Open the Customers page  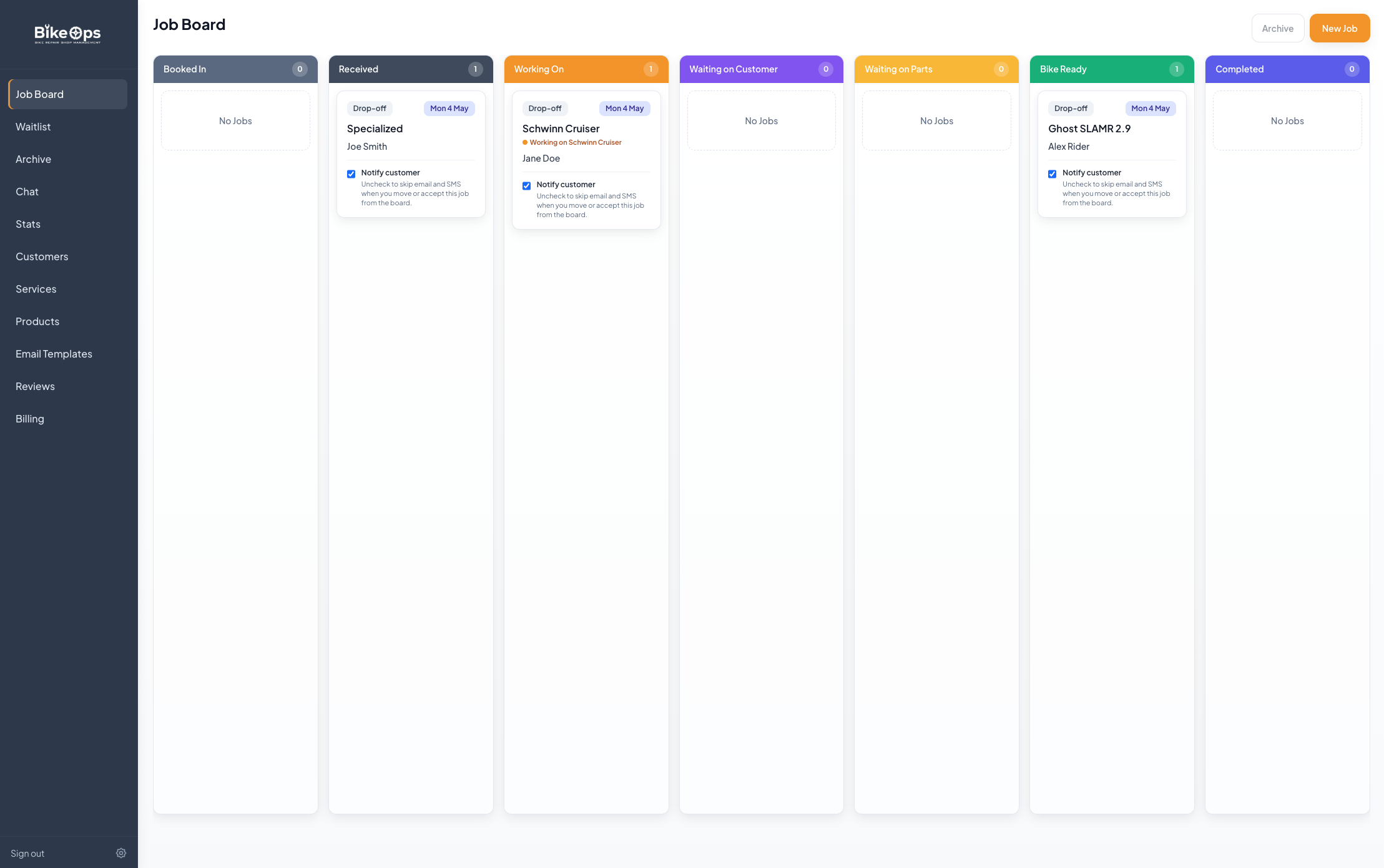pos(67,256)
